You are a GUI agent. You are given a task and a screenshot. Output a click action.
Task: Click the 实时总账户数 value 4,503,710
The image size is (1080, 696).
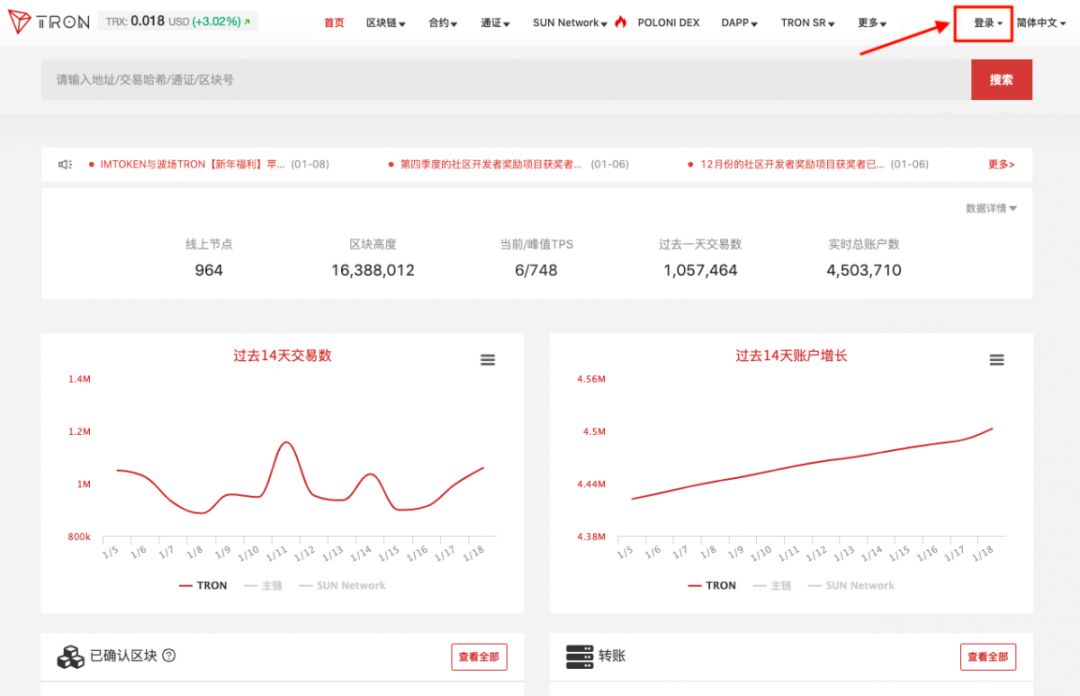tap(864, 270)
